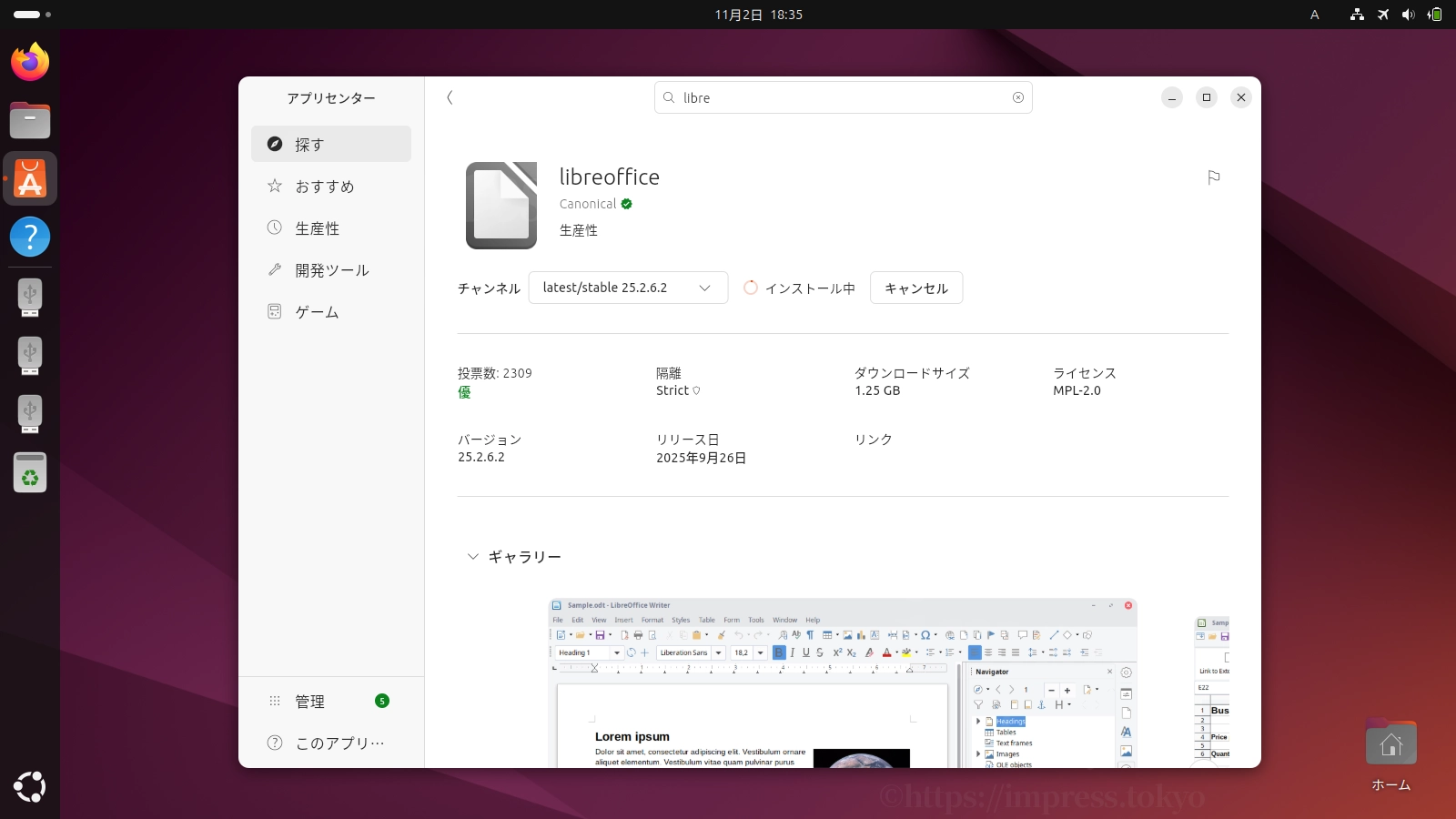Report the app using the flag icon
The image size is (1456, 819).
1213,177
